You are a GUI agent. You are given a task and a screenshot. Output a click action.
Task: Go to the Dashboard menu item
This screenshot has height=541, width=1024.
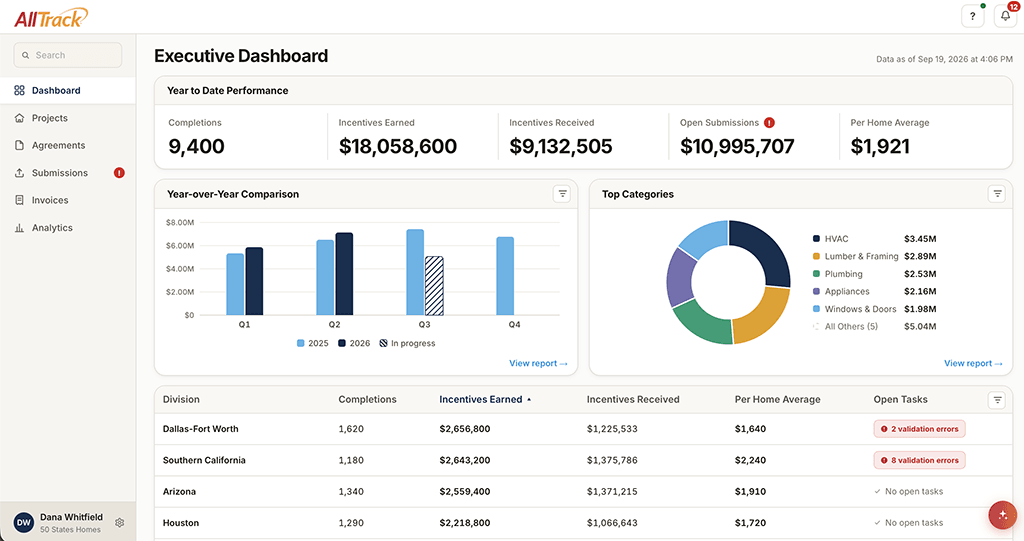tap(68, 90)
